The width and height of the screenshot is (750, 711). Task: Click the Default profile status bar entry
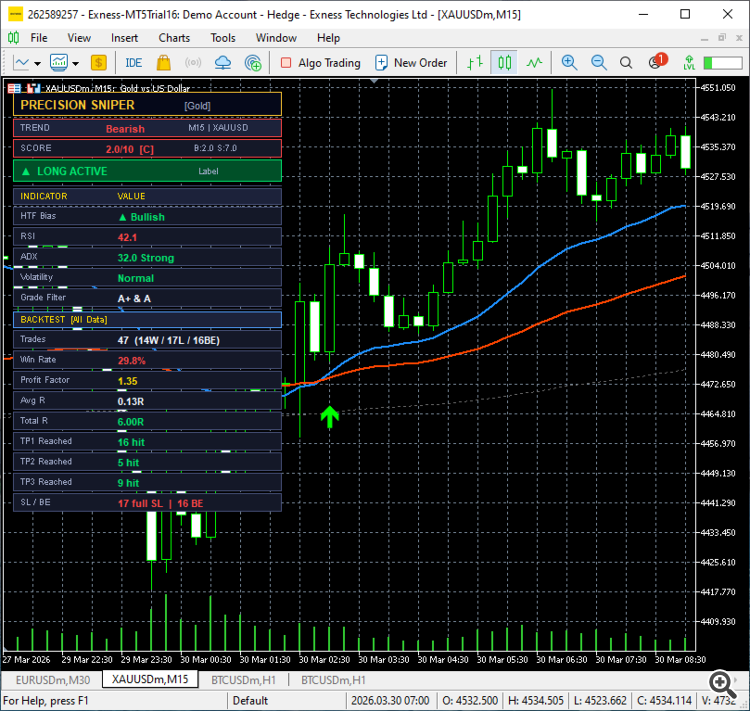click(250, 700)
